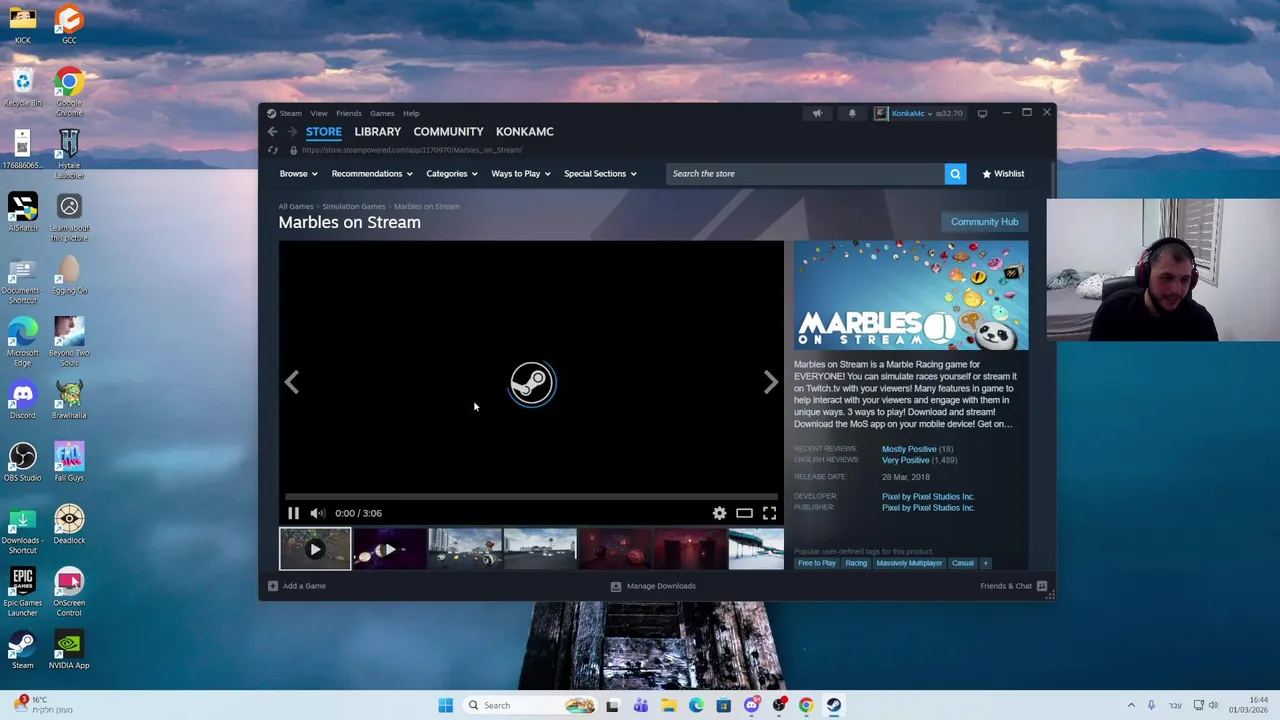The width and height of the screenshot is (1280, 720).
Task: Show the previous media with left arrow
Action: (x=291, y=382)
